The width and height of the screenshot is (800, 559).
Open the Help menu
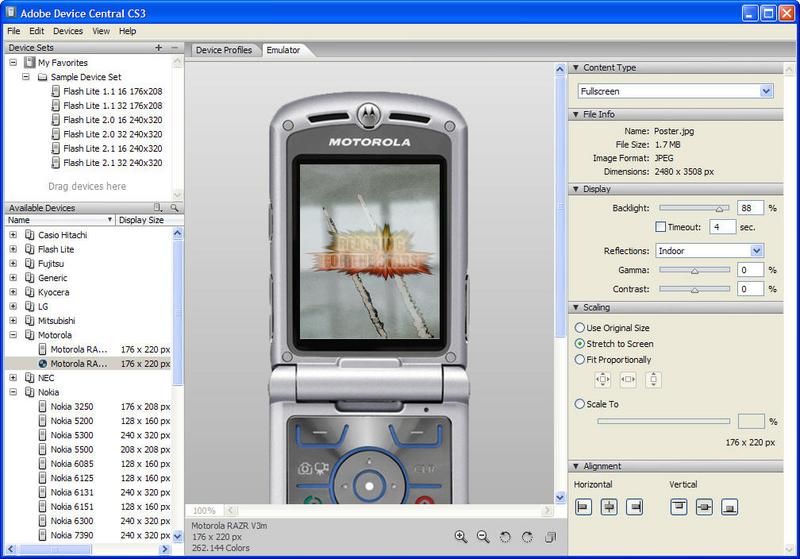pyautogui.click(x=128, y=31)
